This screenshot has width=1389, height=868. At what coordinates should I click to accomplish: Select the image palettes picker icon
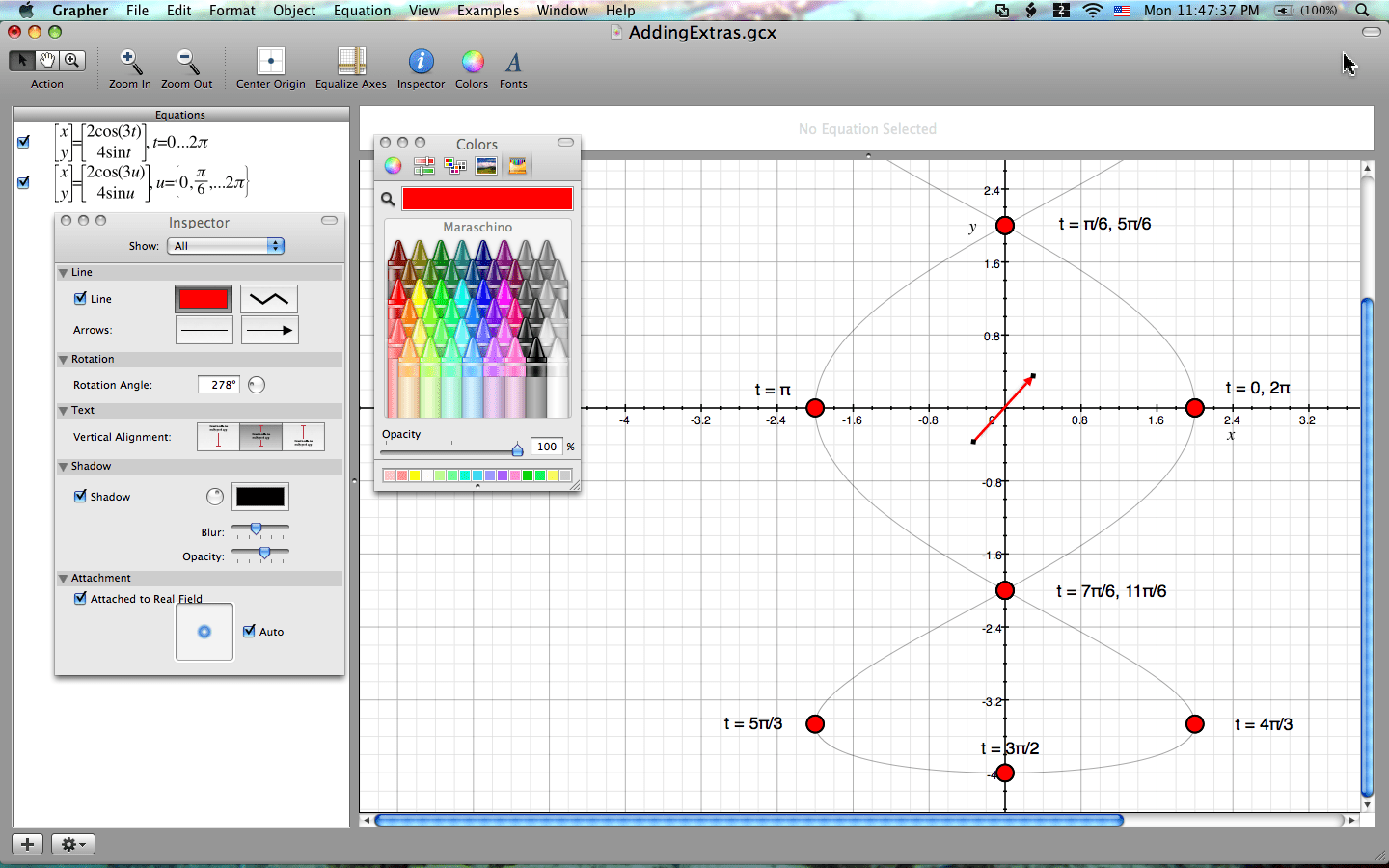point(486,166)
